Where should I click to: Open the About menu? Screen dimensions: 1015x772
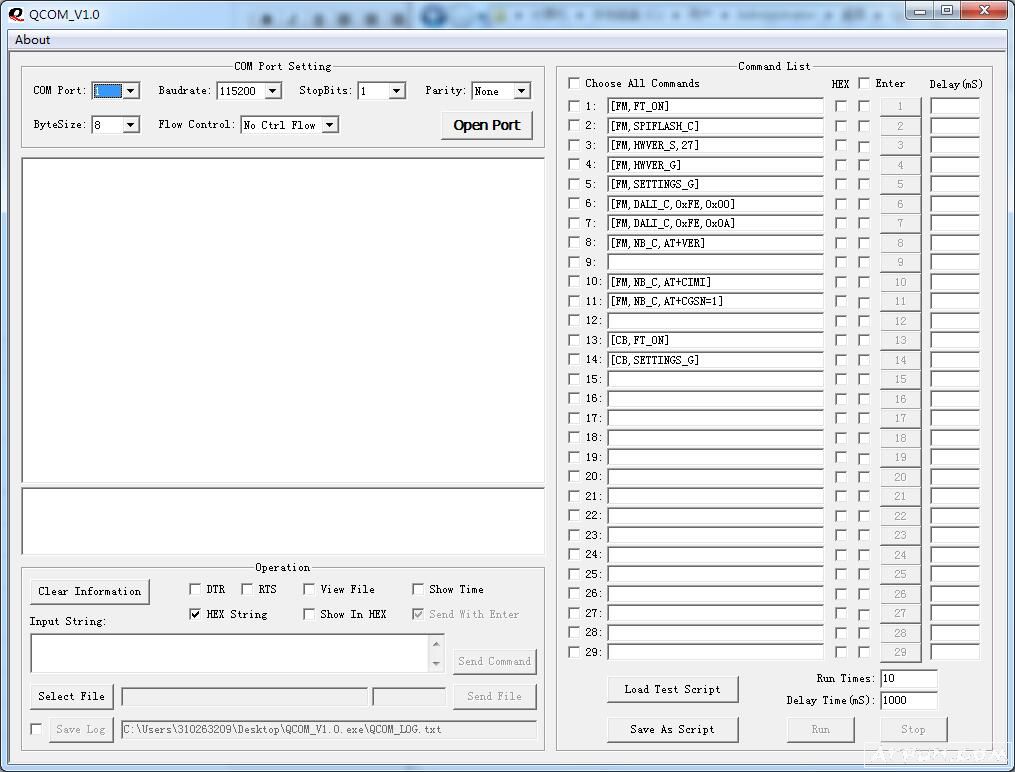tap(32, 40)
